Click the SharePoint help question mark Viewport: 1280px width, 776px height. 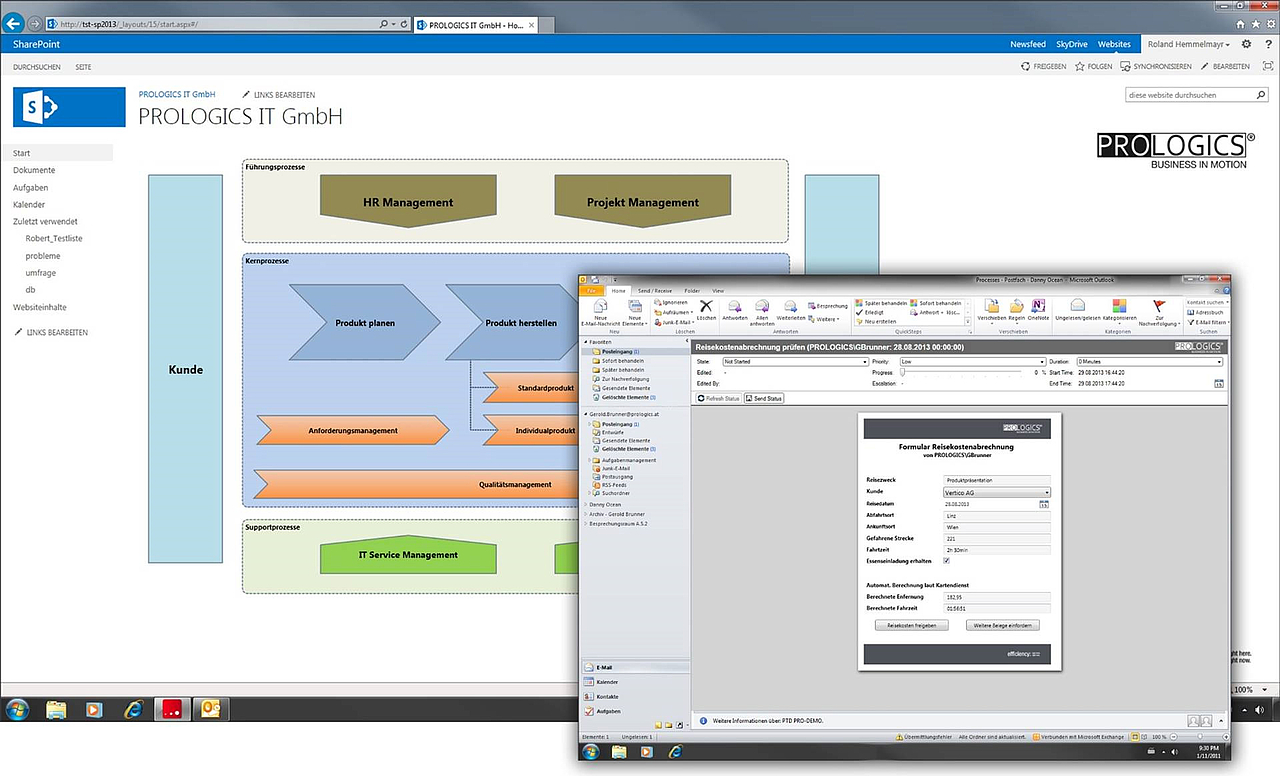1267,44
